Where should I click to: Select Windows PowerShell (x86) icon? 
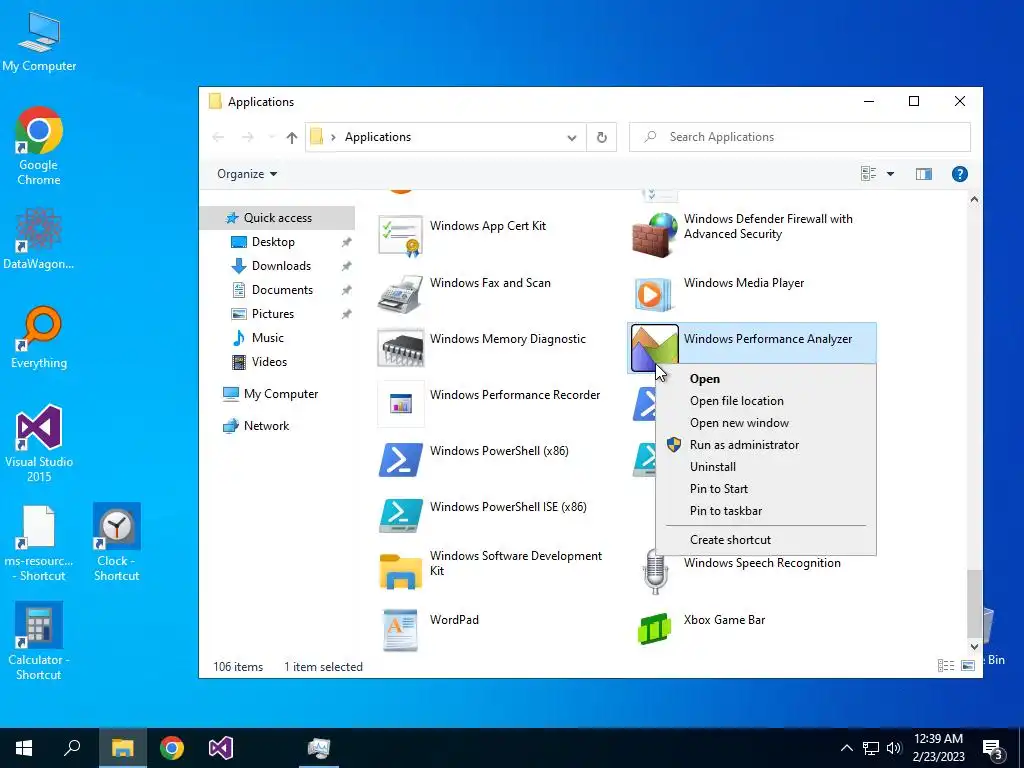pyautogui.click(x=400, y=460)
